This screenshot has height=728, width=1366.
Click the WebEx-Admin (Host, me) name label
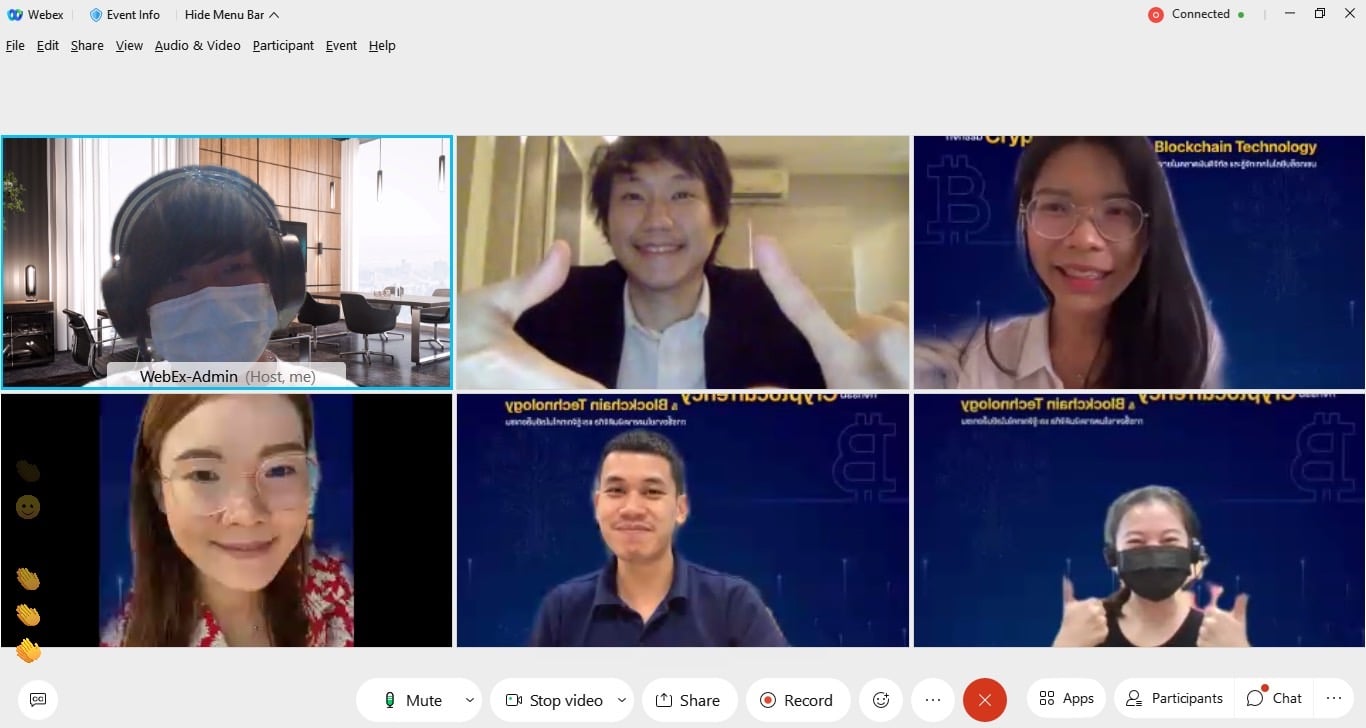click(x=227, y=376)
